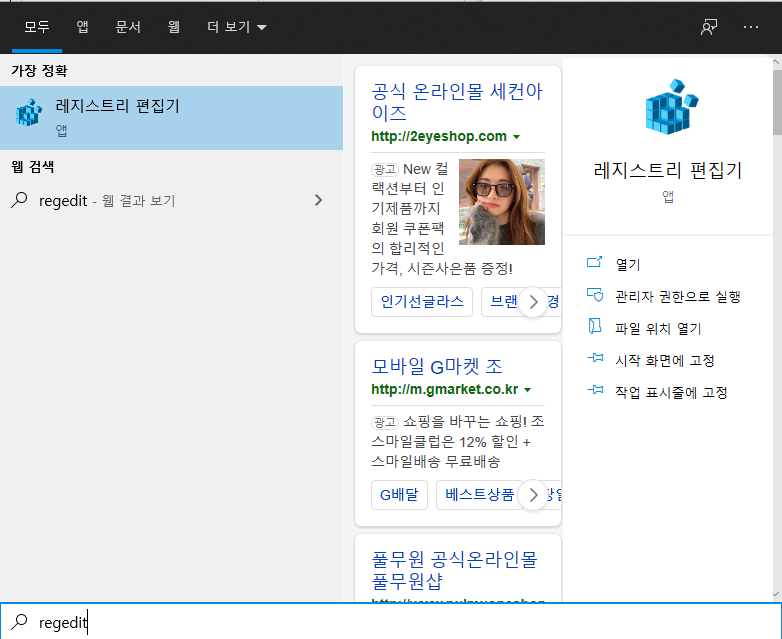This screenshot has height=639, width=782.
Task: Click the registry editor cube icon in results list
Action: [x=28, y=113]
